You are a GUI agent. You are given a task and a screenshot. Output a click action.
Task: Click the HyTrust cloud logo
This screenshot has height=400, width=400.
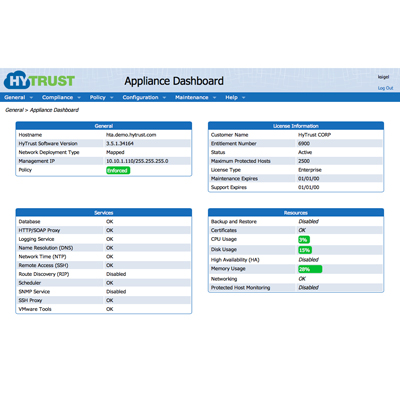(39, 80)
